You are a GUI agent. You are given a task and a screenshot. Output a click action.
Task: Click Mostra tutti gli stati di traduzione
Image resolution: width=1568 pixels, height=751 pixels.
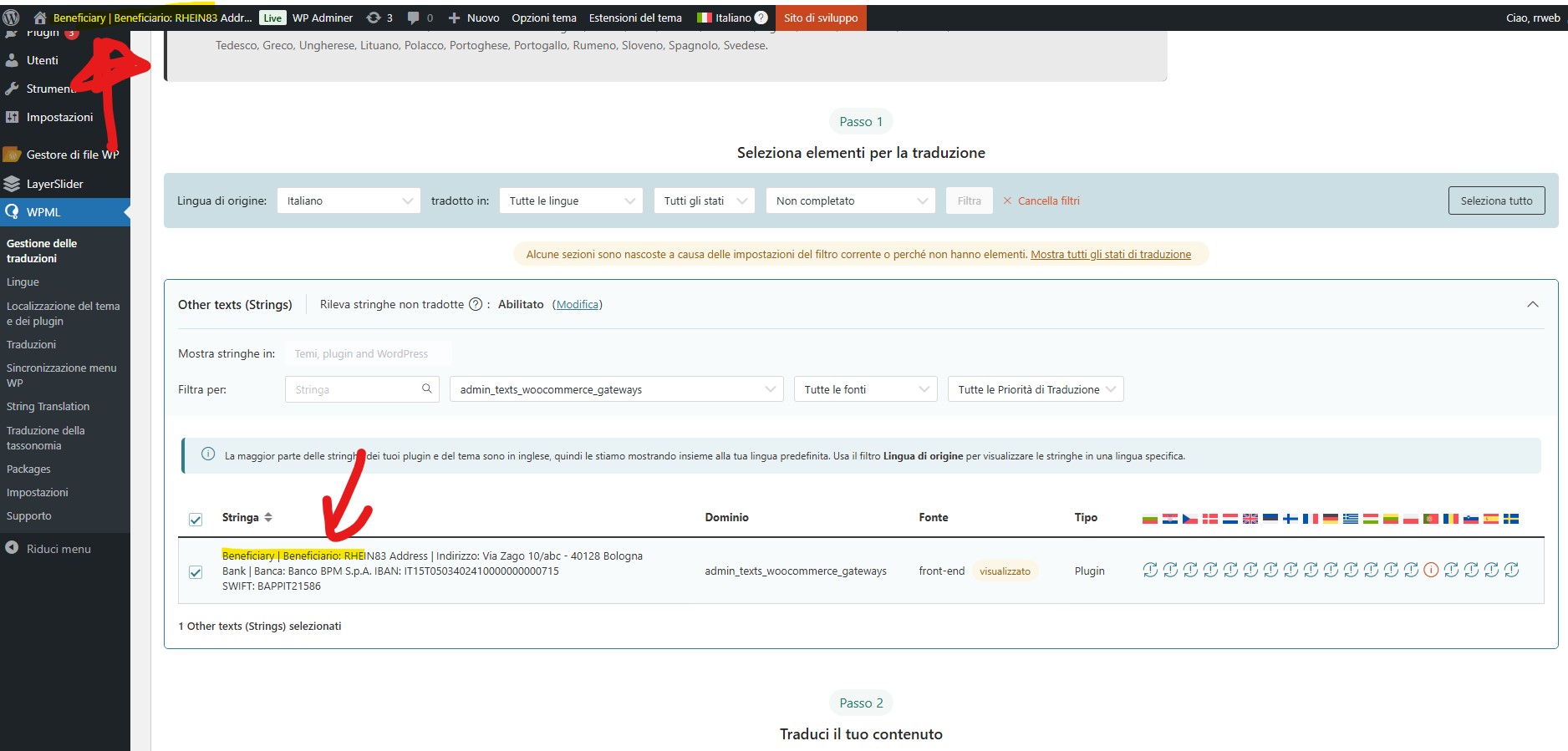pyautogui.click(x=1111, y=254)
